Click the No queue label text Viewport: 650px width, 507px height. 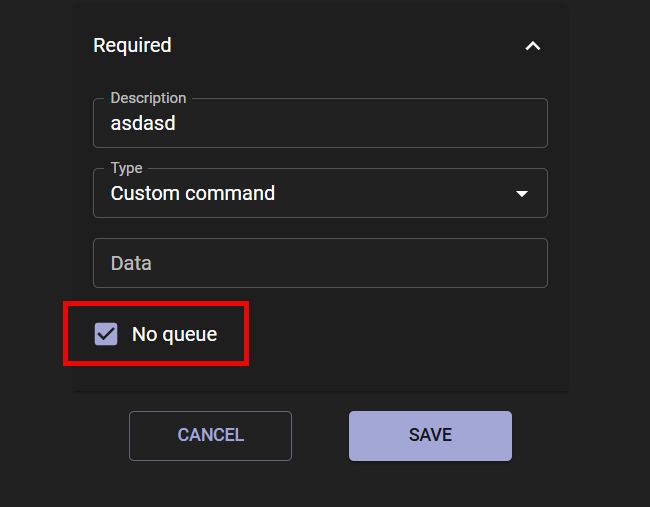[x=174, y=334]
